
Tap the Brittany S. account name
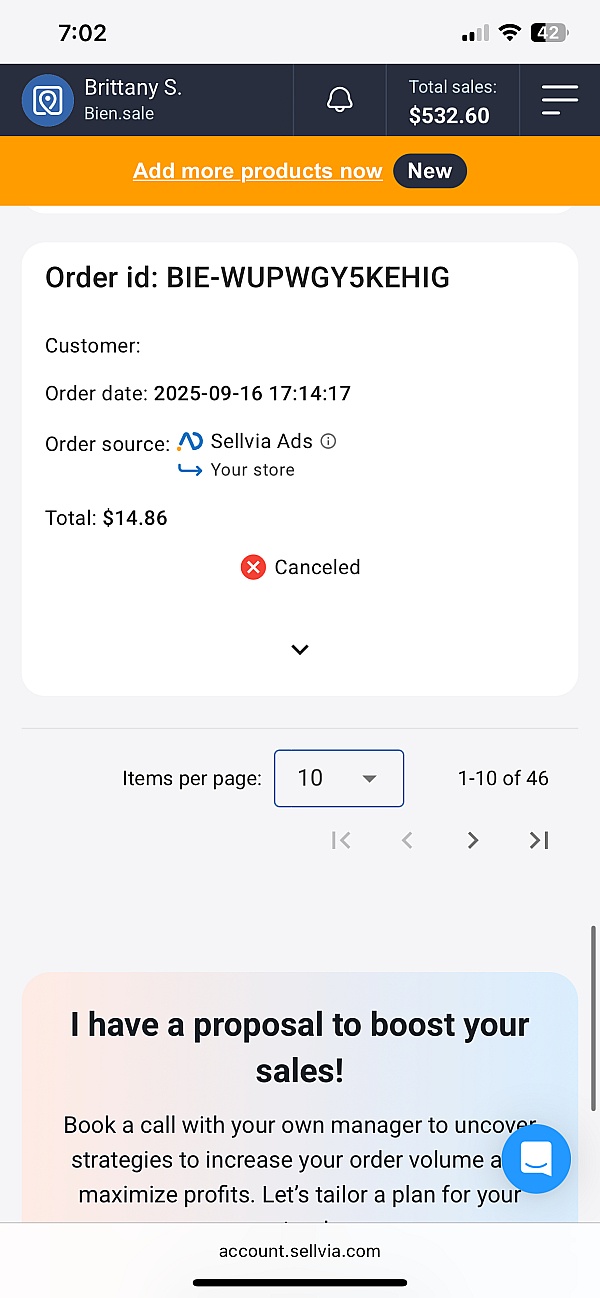(x=133, y=88)
